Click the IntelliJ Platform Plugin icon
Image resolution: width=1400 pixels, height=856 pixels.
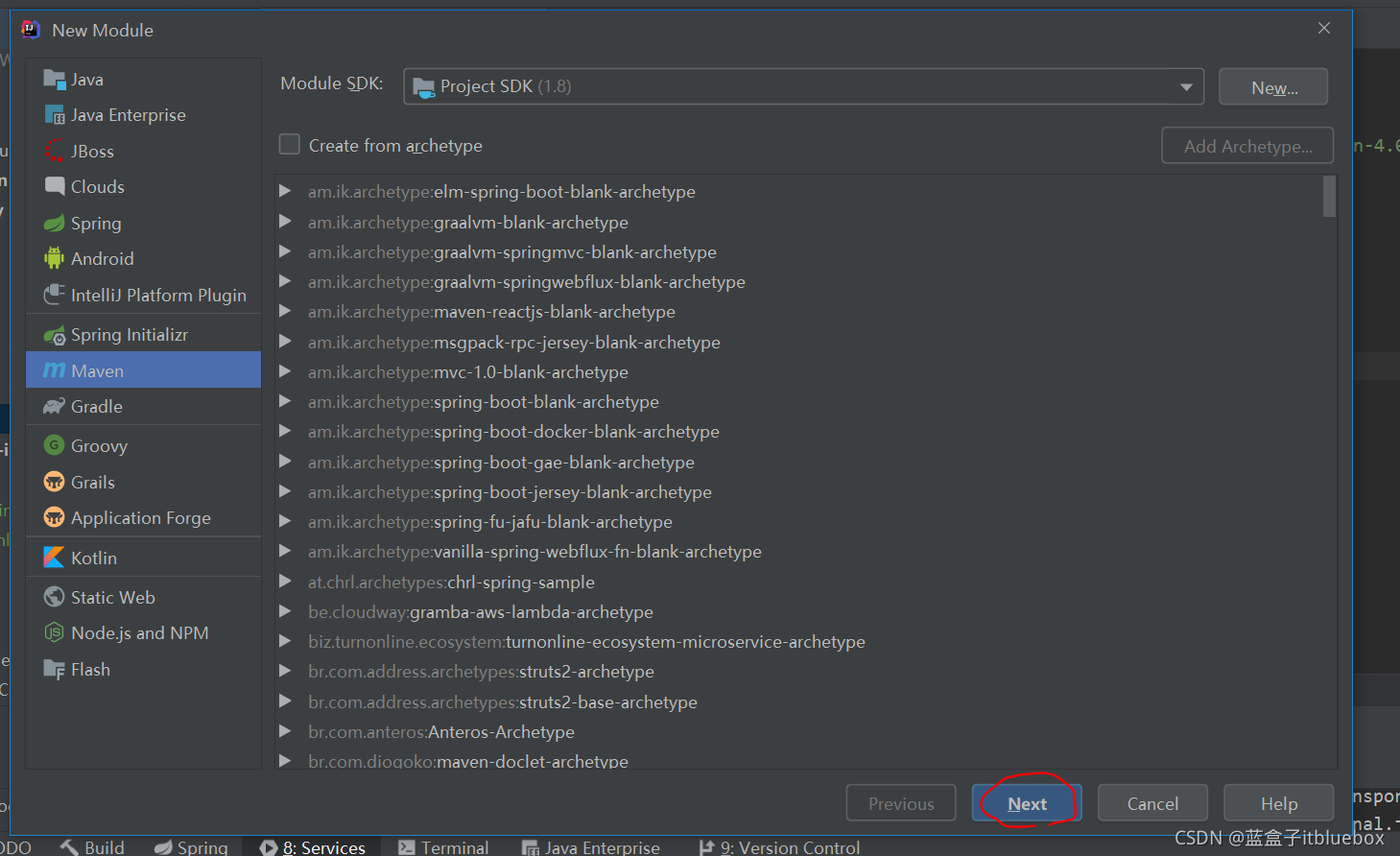coord(55,296)
